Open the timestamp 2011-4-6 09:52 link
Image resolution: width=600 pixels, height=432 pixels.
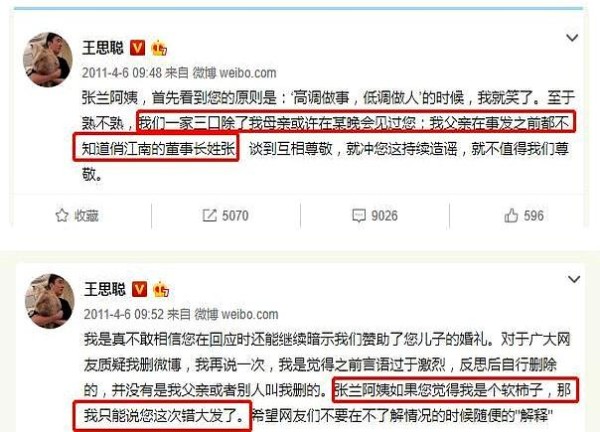(124, 314)
